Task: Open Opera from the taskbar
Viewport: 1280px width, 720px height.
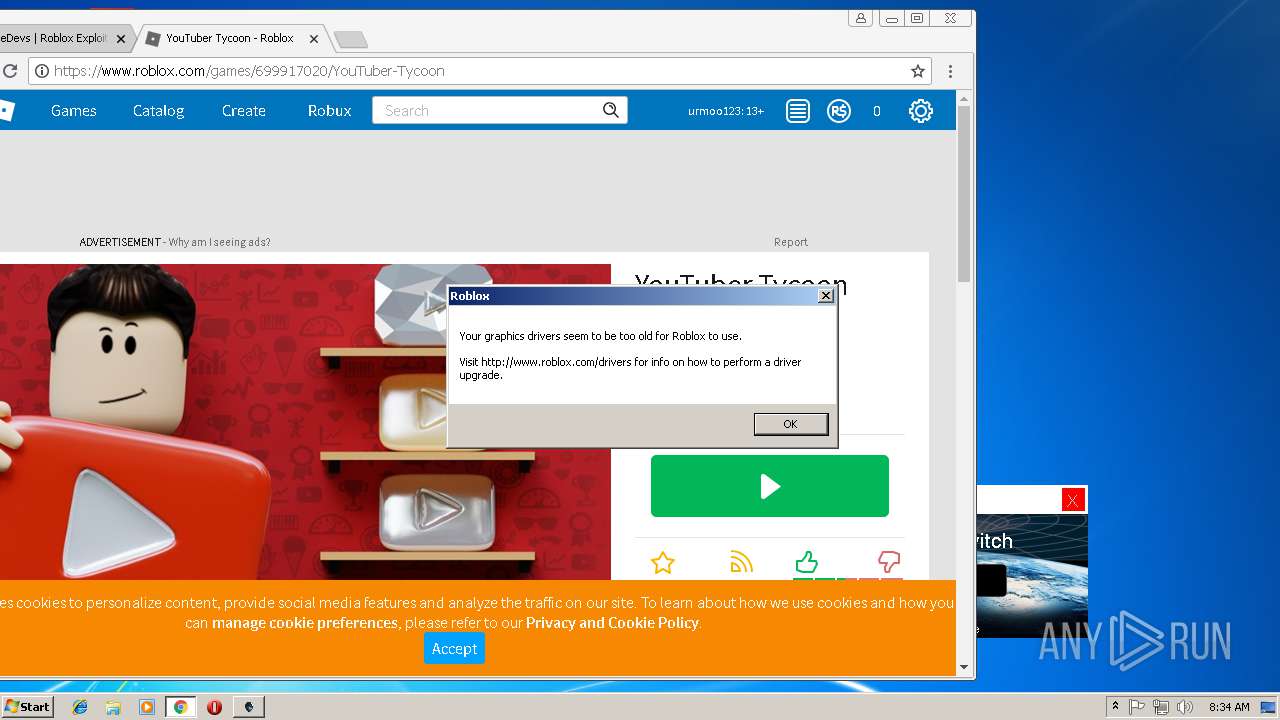Action: [x=214, y=707]
